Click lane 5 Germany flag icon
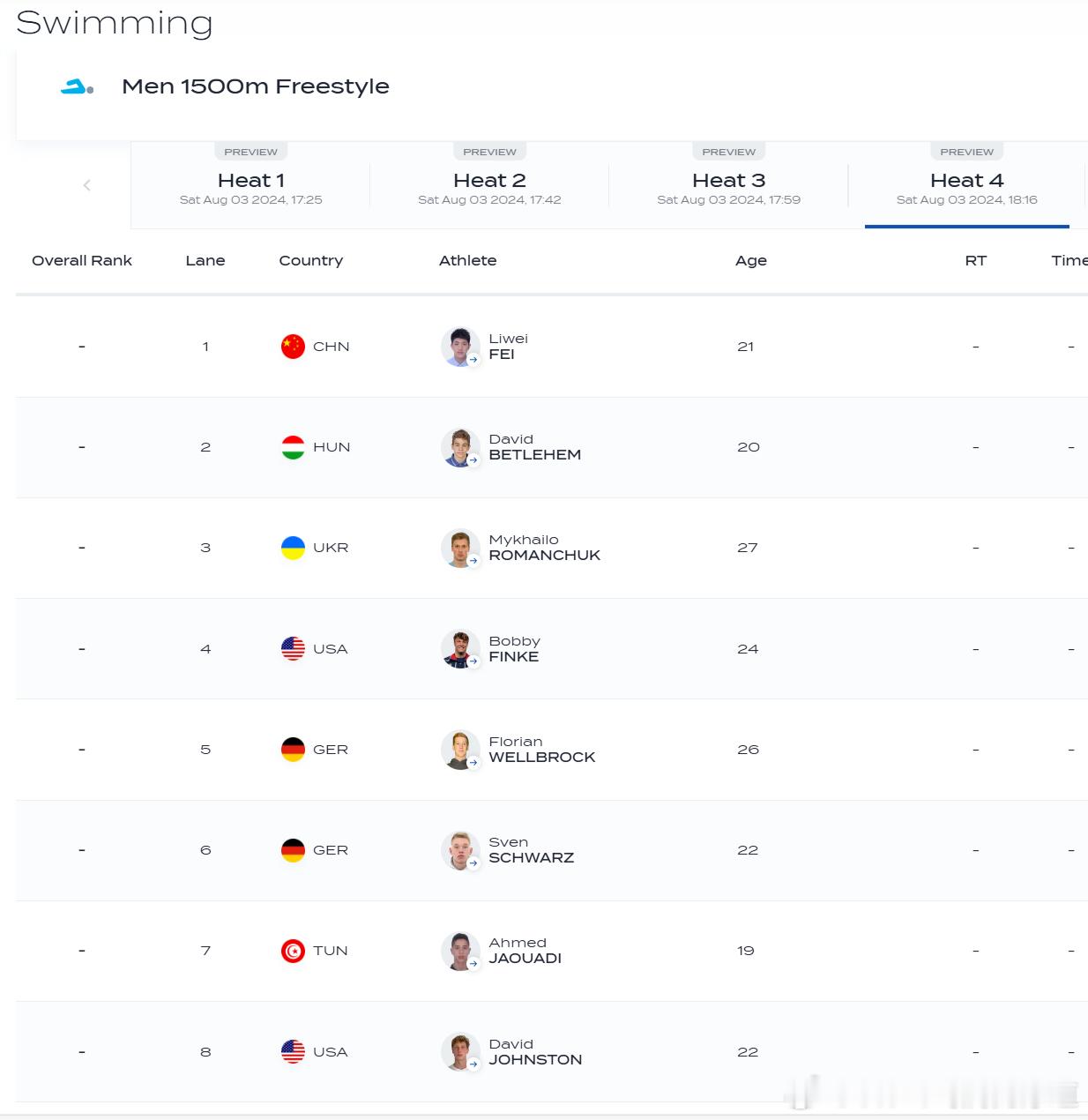Viewport: 1088px width, 1120px height. (293, 750)
